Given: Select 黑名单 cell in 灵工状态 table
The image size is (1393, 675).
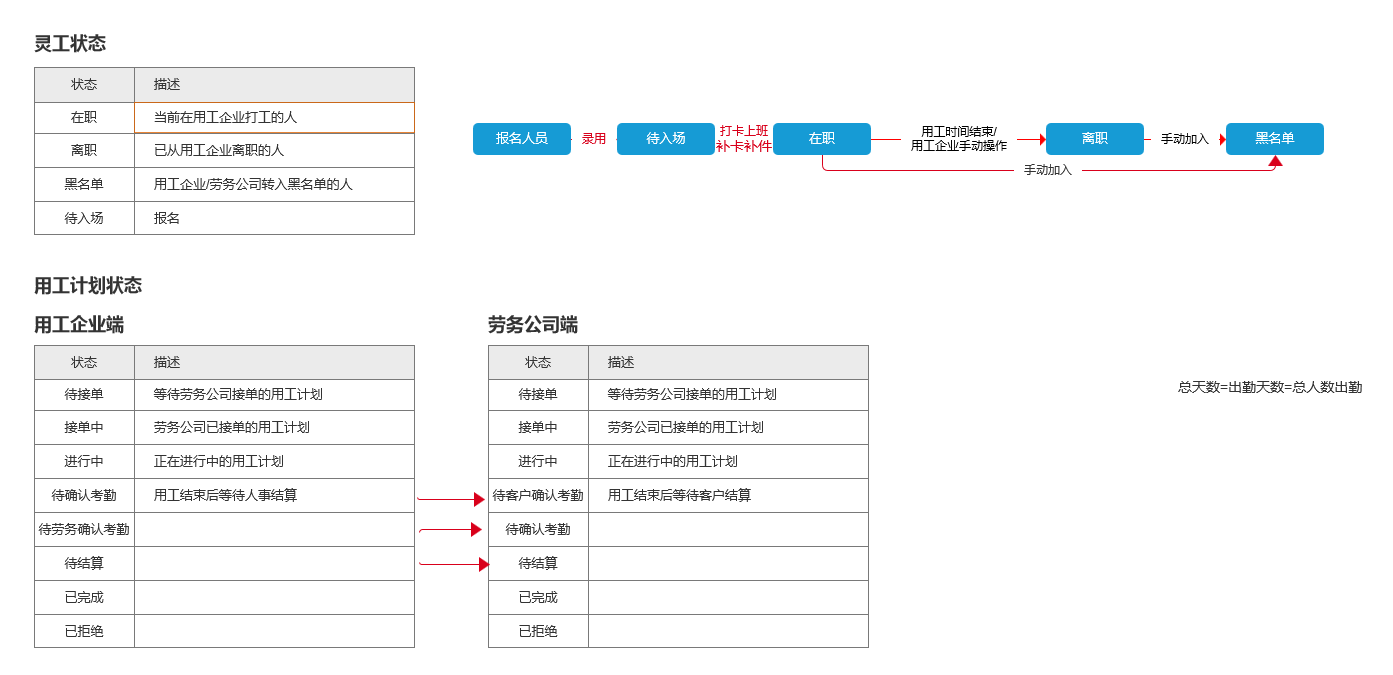Looking at the screenshot, I should (x=84, y=184).
